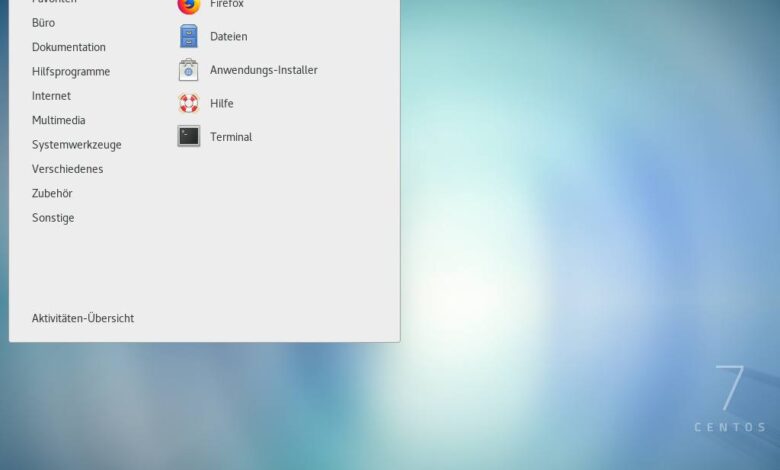Open the Aktivitäten-Übersicht link

click(82, 318)
